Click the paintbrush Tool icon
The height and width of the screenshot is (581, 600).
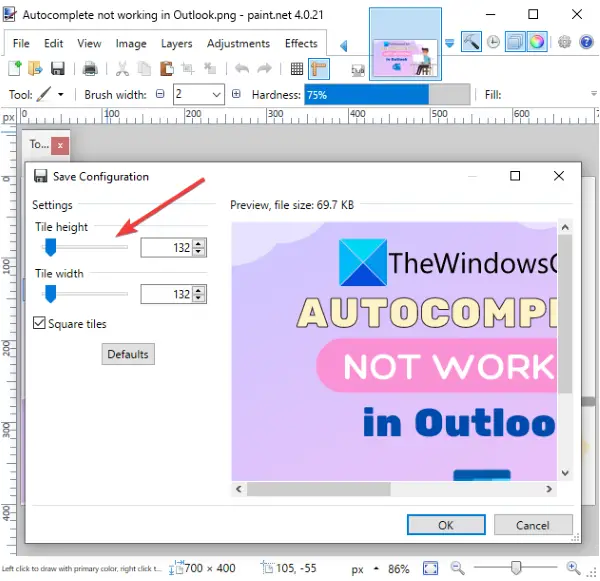[44, 94]
